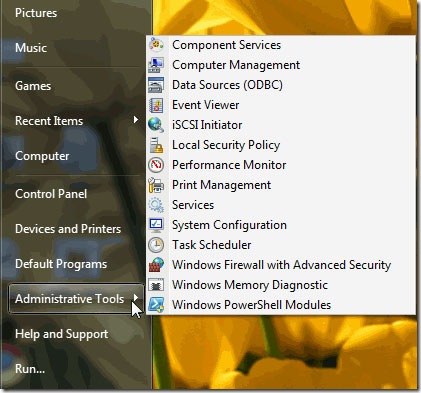Click the Local Security Policy padlock icon

tap(156, 145)
